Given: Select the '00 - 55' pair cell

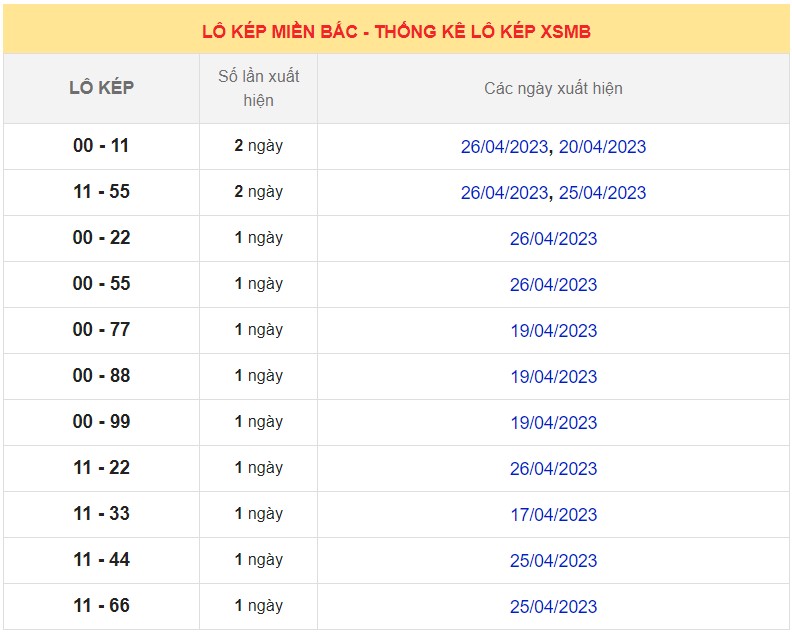Looking at the screenshot, I should [x=101, y=283].
